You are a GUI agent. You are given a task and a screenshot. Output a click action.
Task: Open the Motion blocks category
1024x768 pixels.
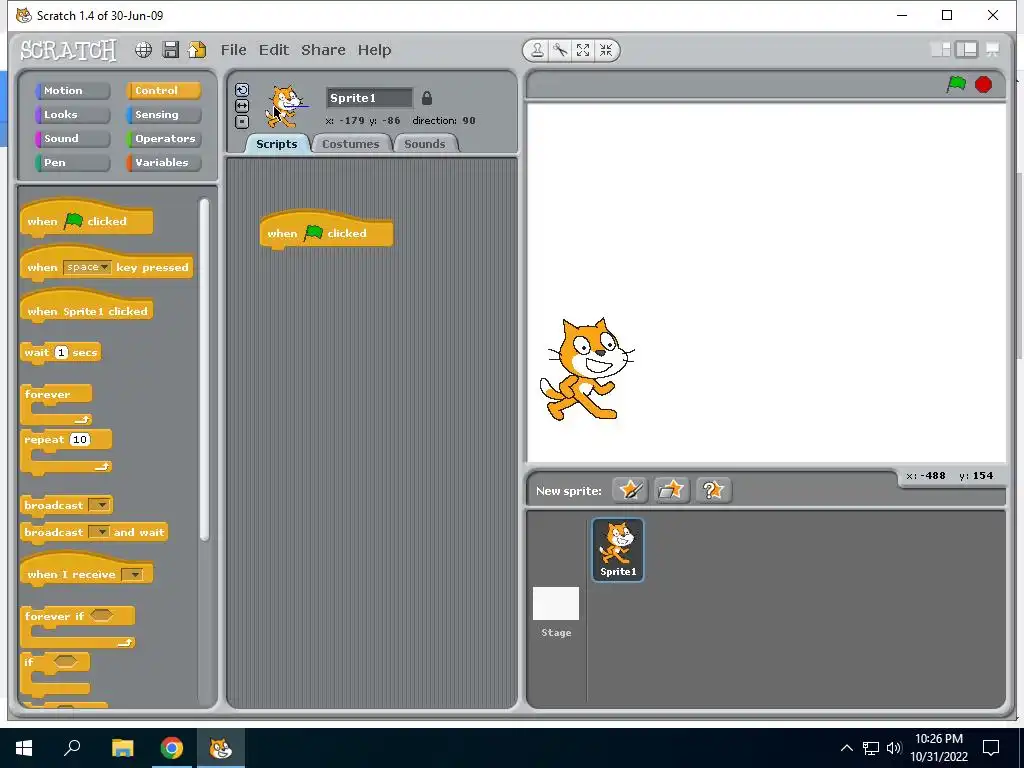pyautogui.click(x=72, y=91)
